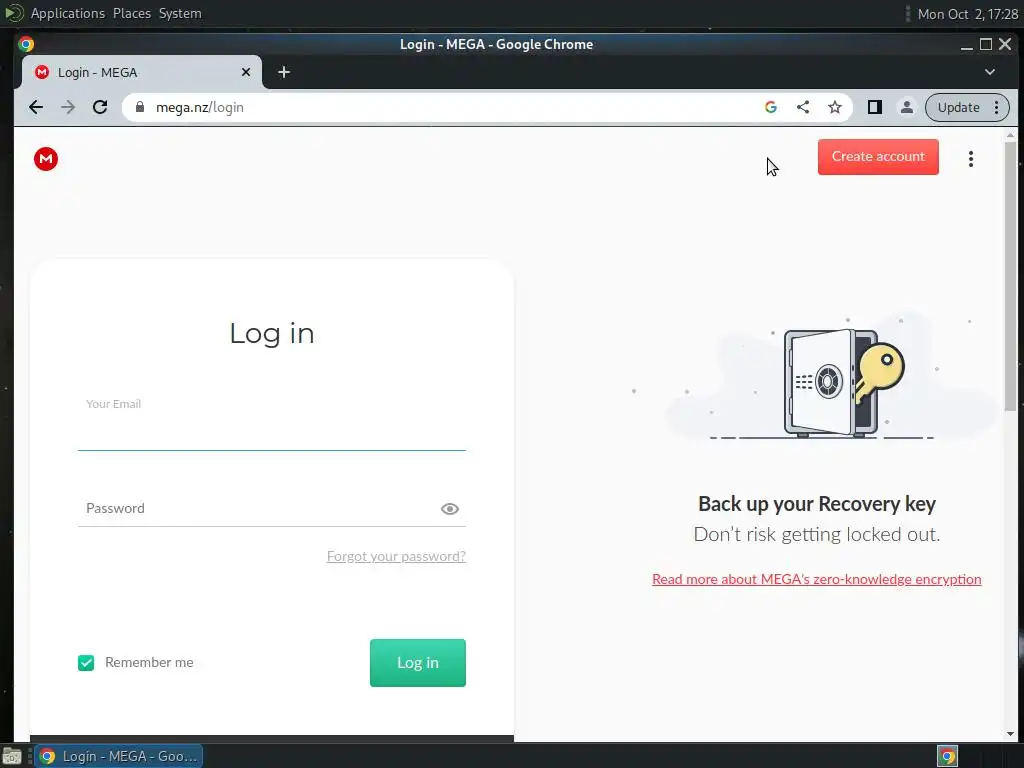Share this page using the share icon
The width and height of the screenshot is (1024, 768).
pyautogui.click(x=803, y=107)
